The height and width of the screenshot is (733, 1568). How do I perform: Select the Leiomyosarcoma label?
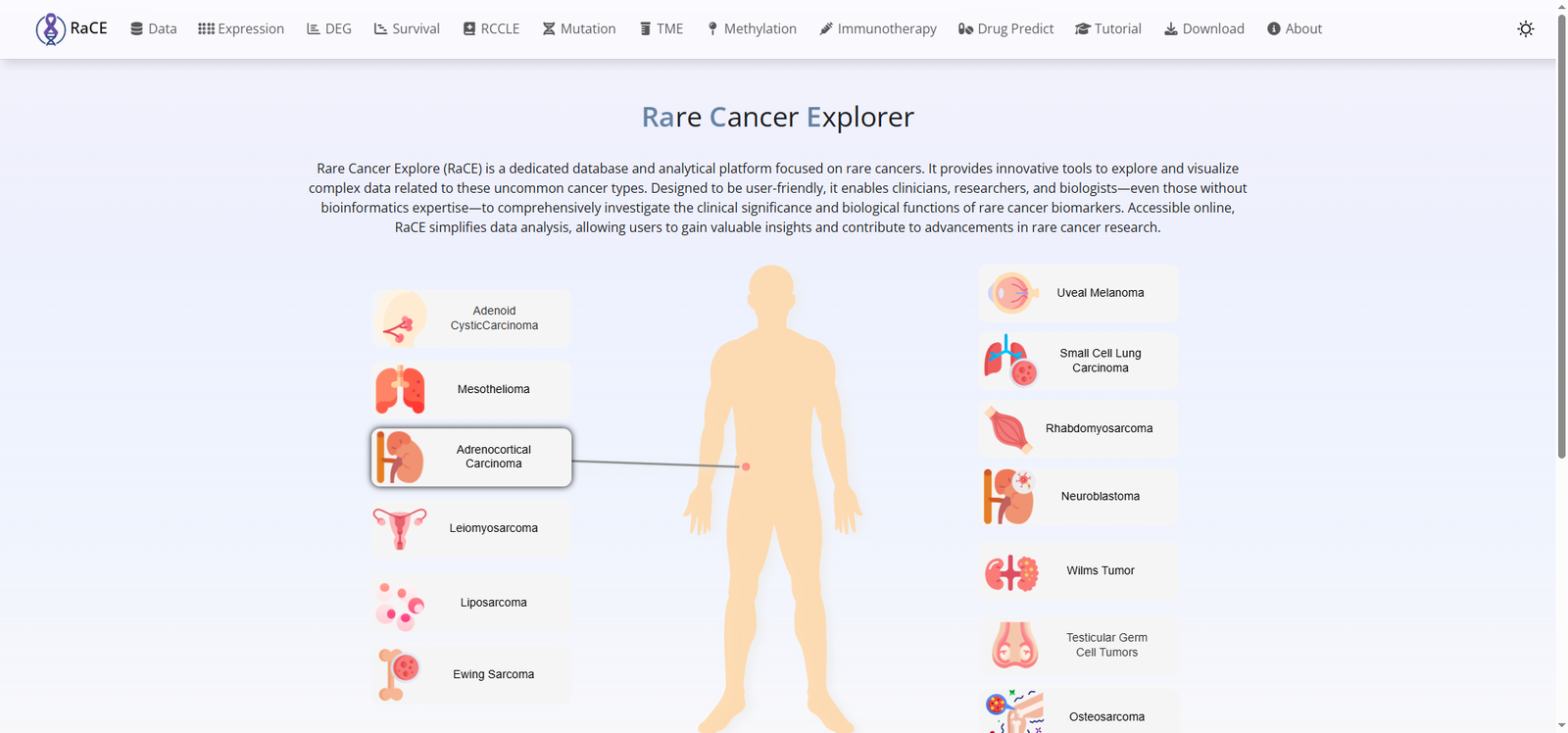point(494,528)
